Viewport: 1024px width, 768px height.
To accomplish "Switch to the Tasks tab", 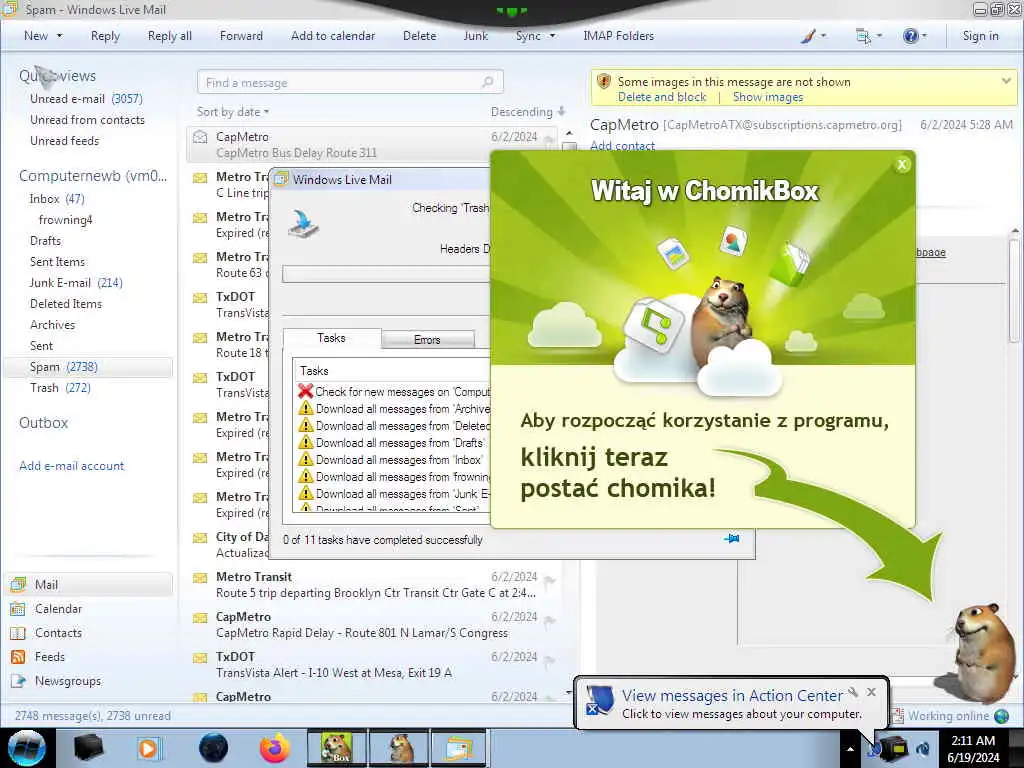I will pos(332,338).
